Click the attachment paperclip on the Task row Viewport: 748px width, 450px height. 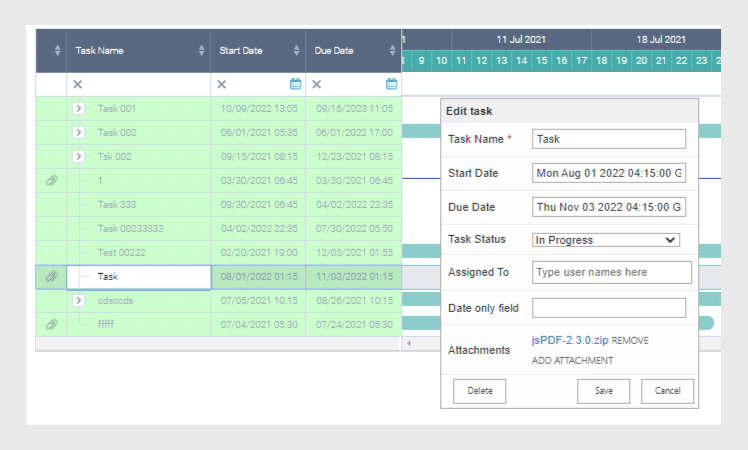52,276
